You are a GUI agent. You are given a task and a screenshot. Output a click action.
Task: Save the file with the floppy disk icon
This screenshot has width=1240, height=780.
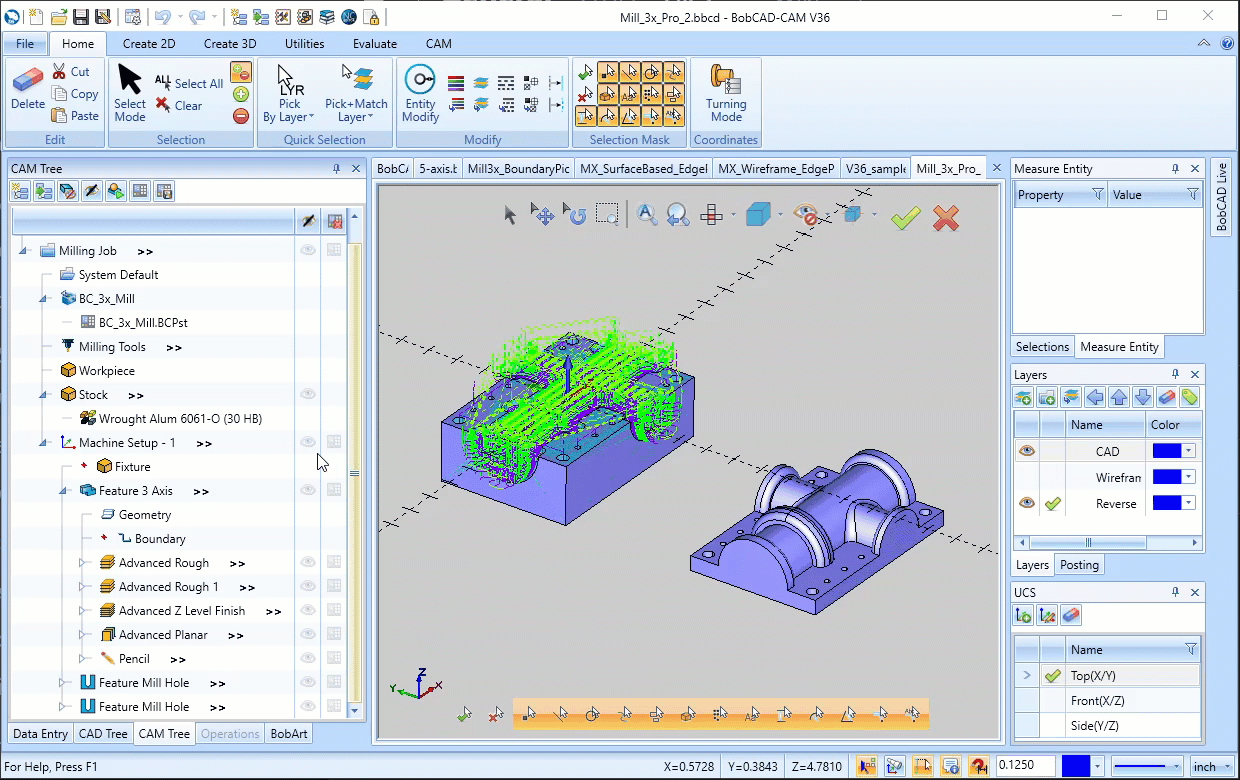click(x=82, y=16)
